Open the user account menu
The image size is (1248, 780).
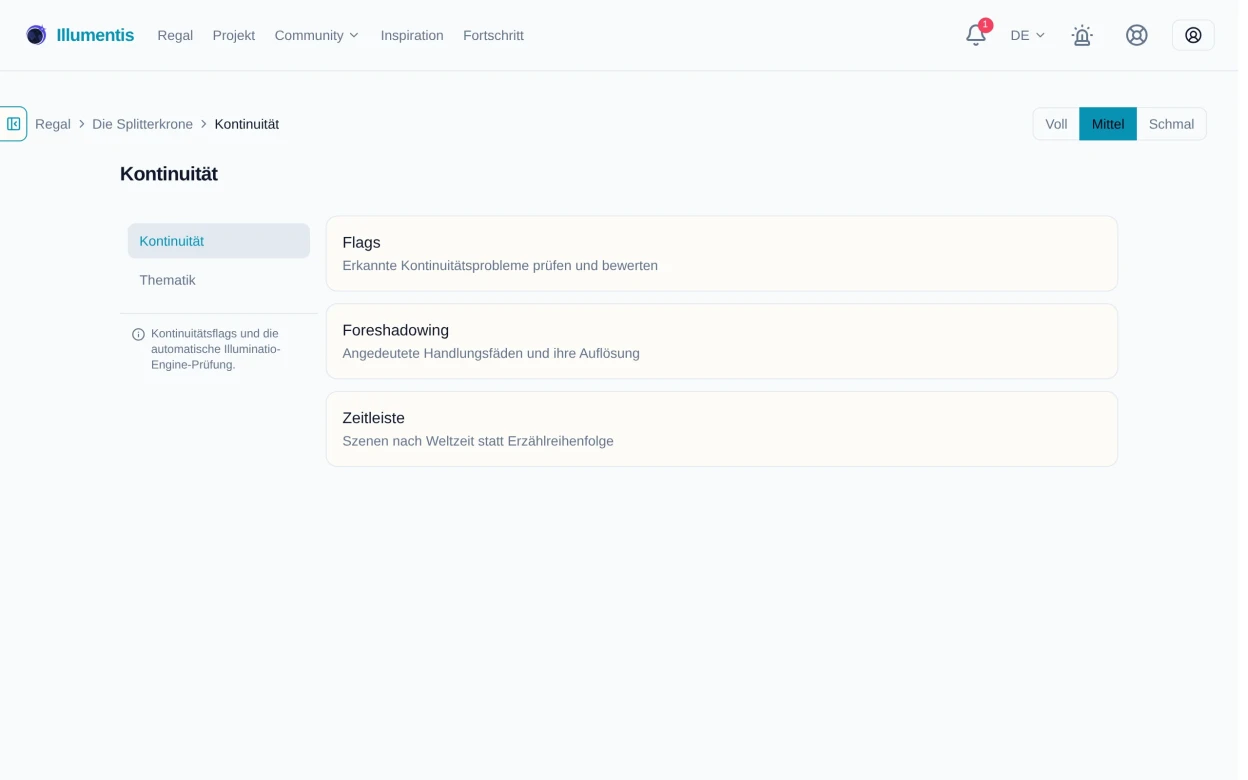(x=1193, y=35)
